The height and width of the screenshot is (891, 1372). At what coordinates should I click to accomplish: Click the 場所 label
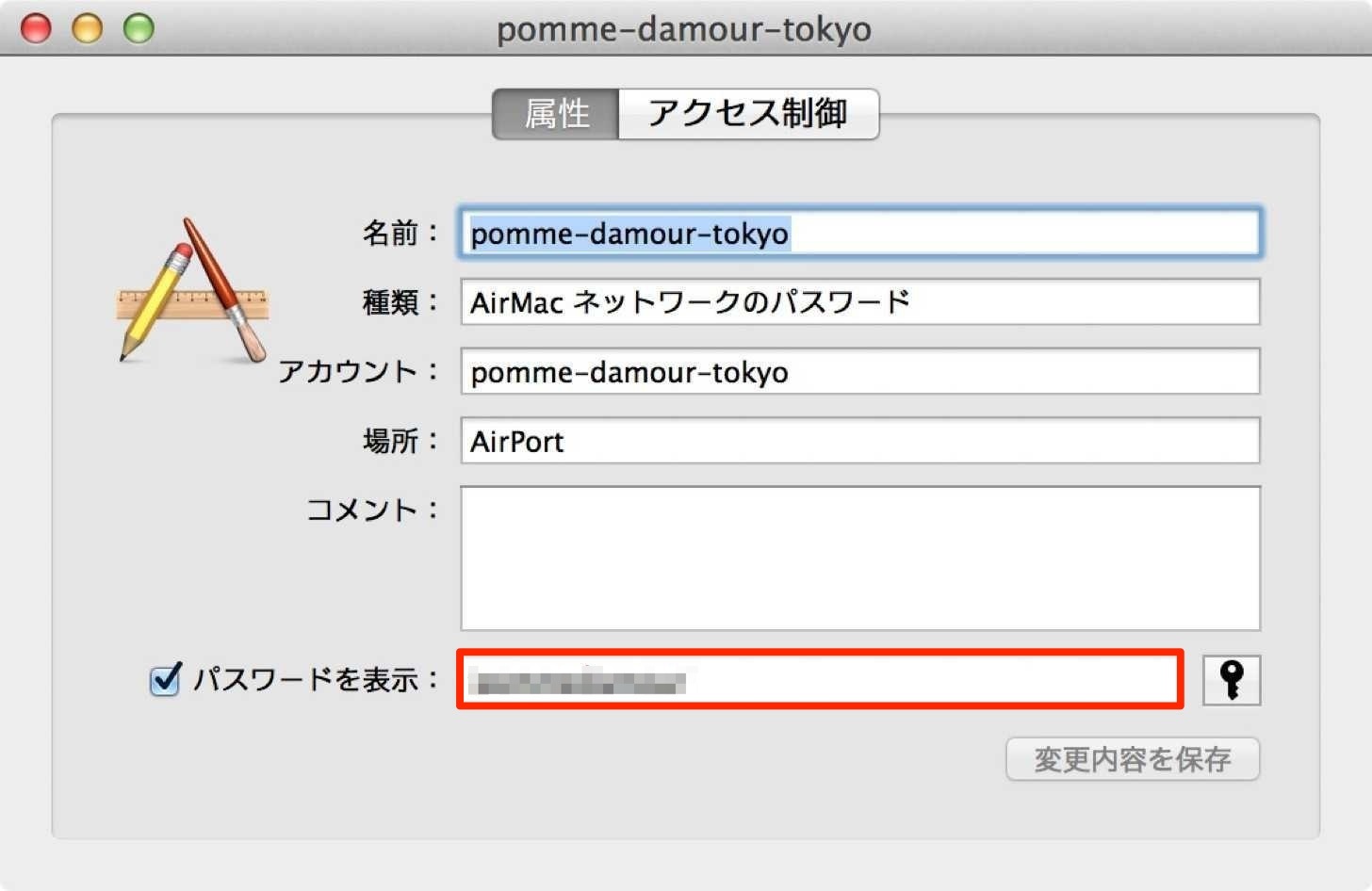(400, 440)
